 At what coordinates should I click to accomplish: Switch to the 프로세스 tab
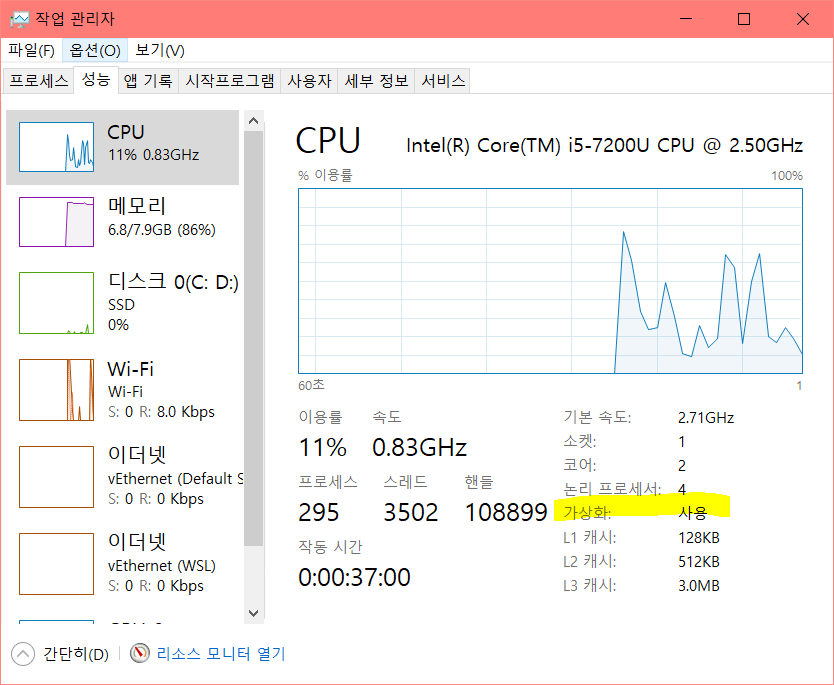[x=38, y=81]
